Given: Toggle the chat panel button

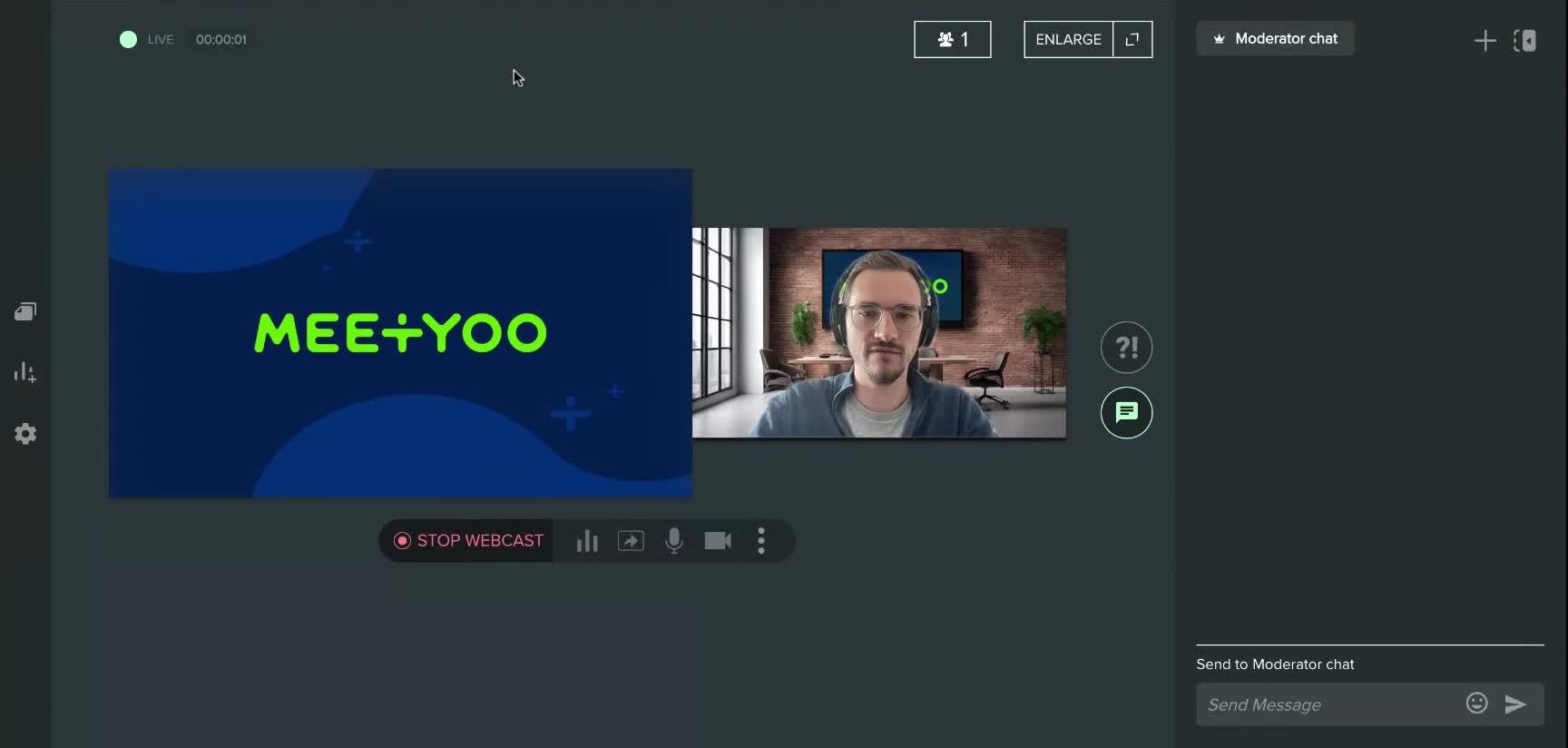Looking at the screenshot, I should click(x=1126, y=413).
